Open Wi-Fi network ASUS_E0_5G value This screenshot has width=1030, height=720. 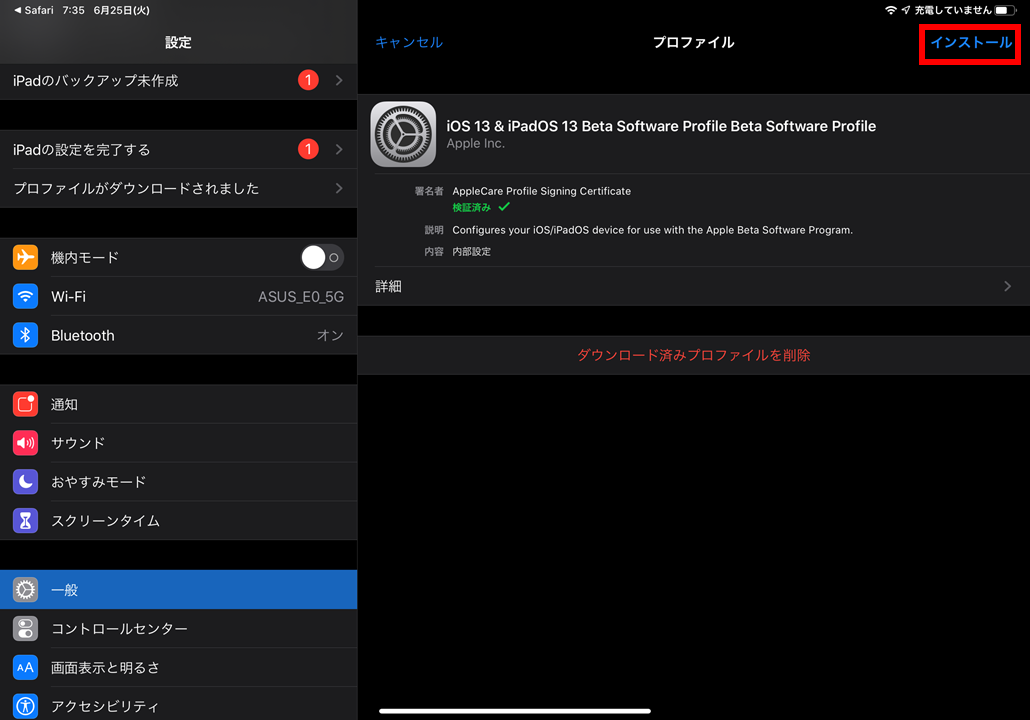[301, 297]
